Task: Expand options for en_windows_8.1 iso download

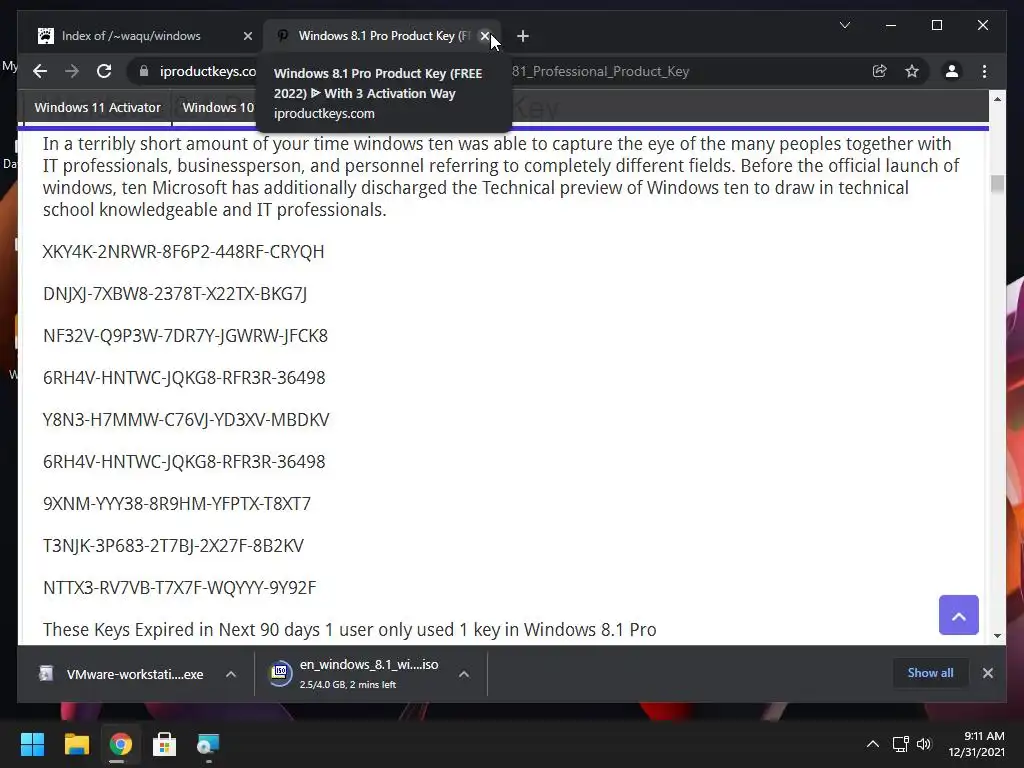Action: click(x=463, y=674)
